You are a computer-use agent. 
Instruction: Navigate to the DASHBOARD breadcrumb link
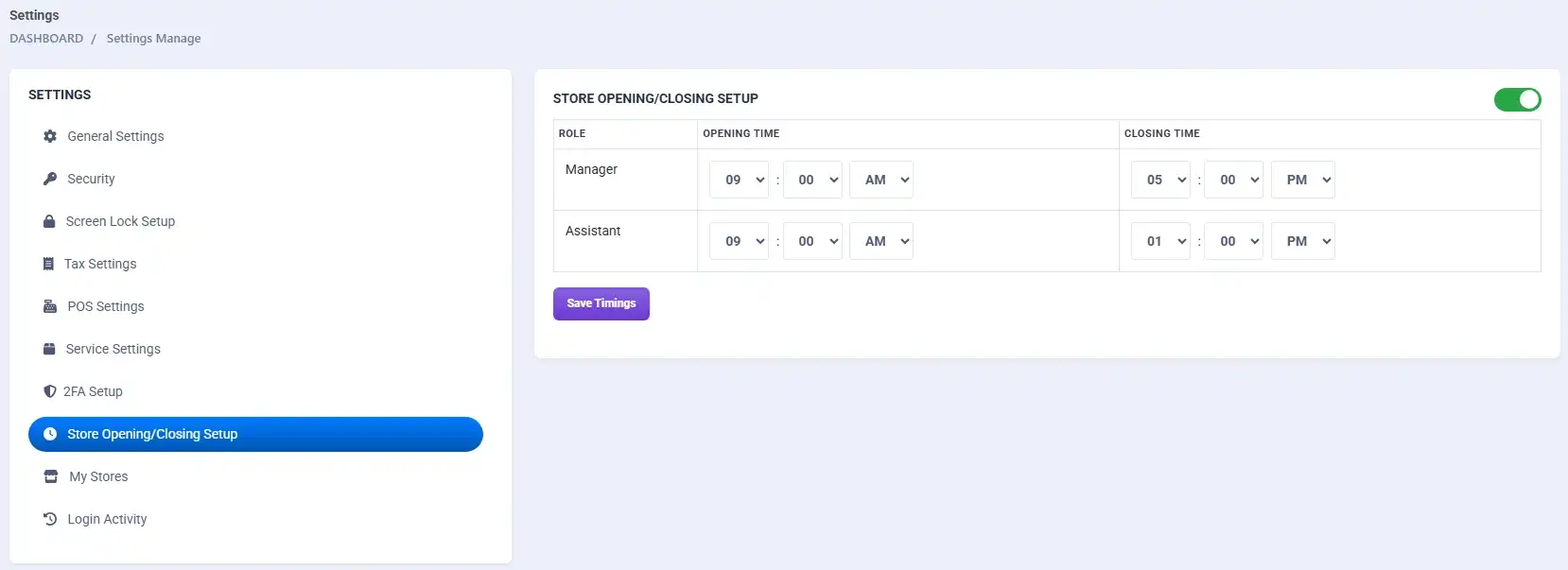pos(46,39)
